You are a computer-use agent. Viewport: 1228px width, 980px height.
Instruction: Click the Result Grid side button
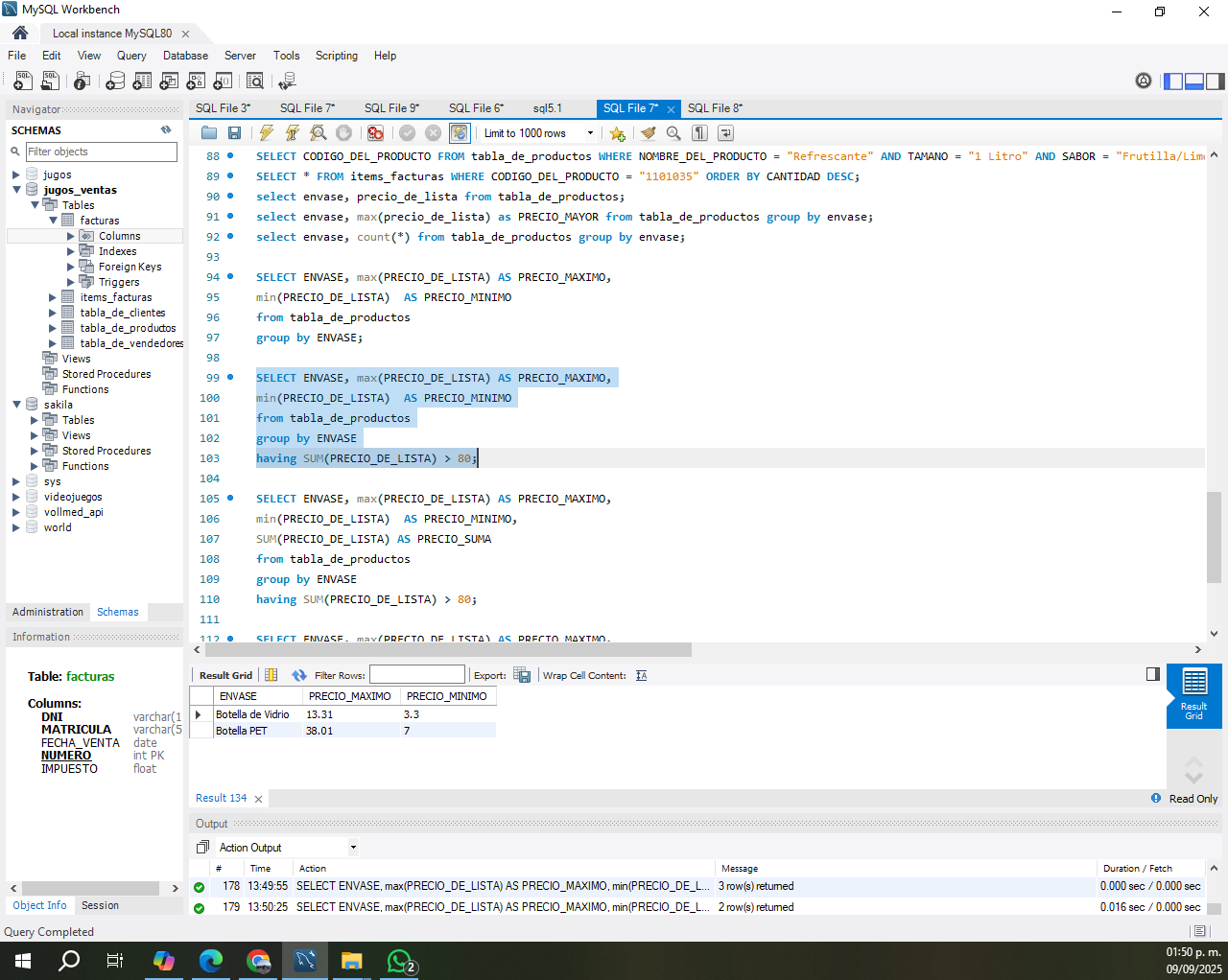click(x=1194, y=695)
